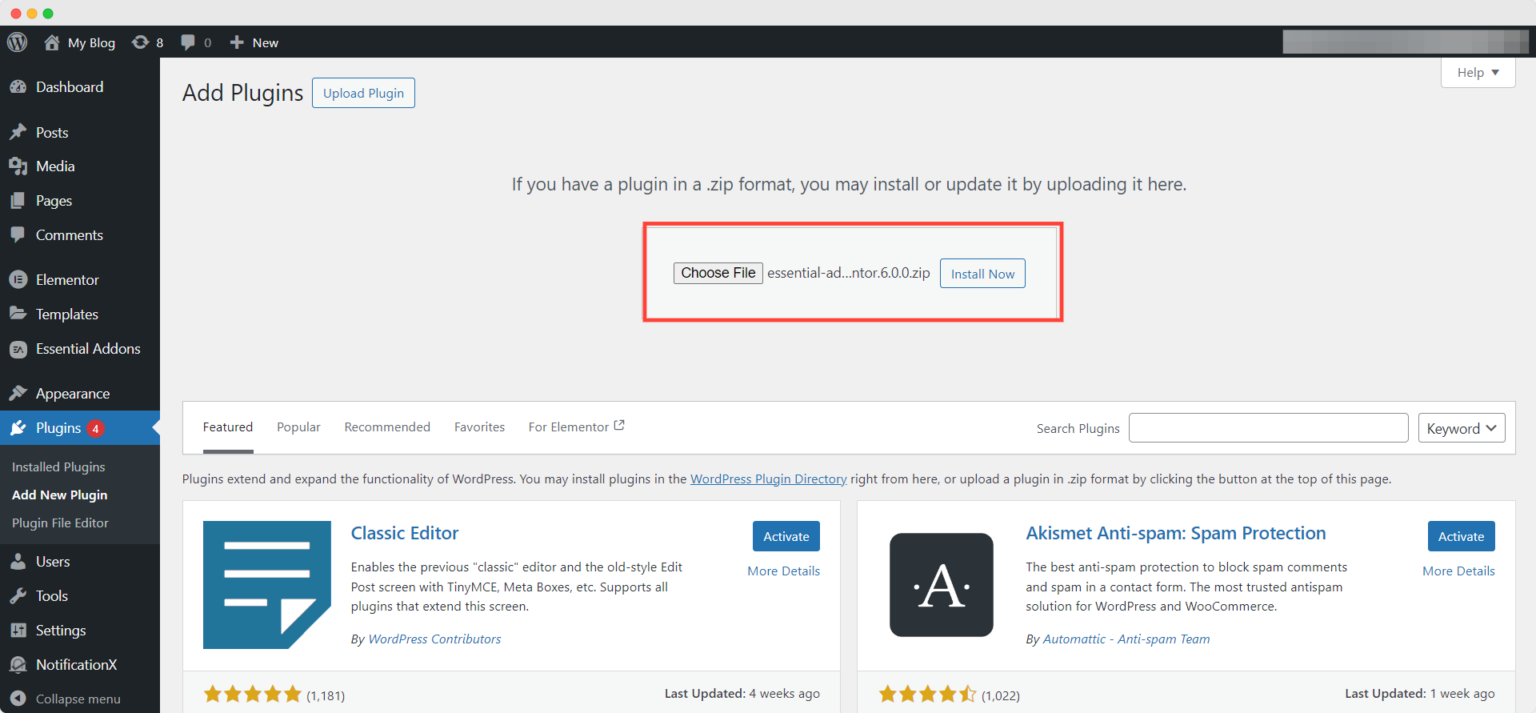The image size is (1536, 713).
Task: Click the Upload Plugin button
Action: pyautogui.click(x=363, y=92)
